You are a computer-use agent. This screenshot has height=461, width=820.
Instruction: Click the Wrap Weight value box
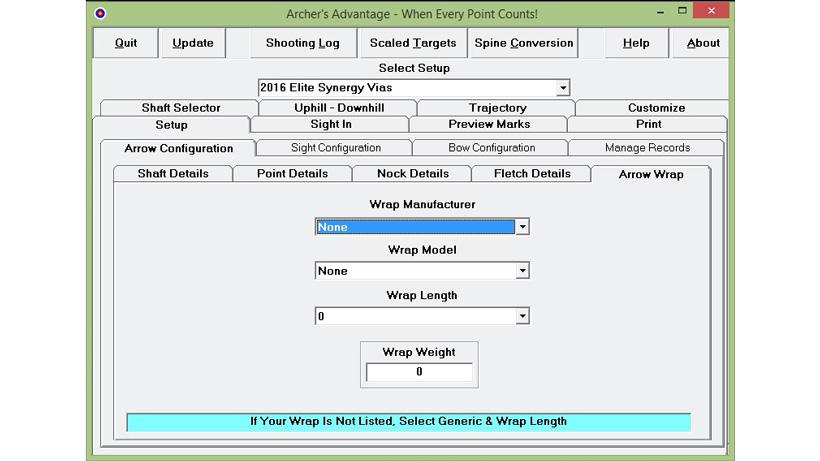pyautogui.click(x=419, y=372)
